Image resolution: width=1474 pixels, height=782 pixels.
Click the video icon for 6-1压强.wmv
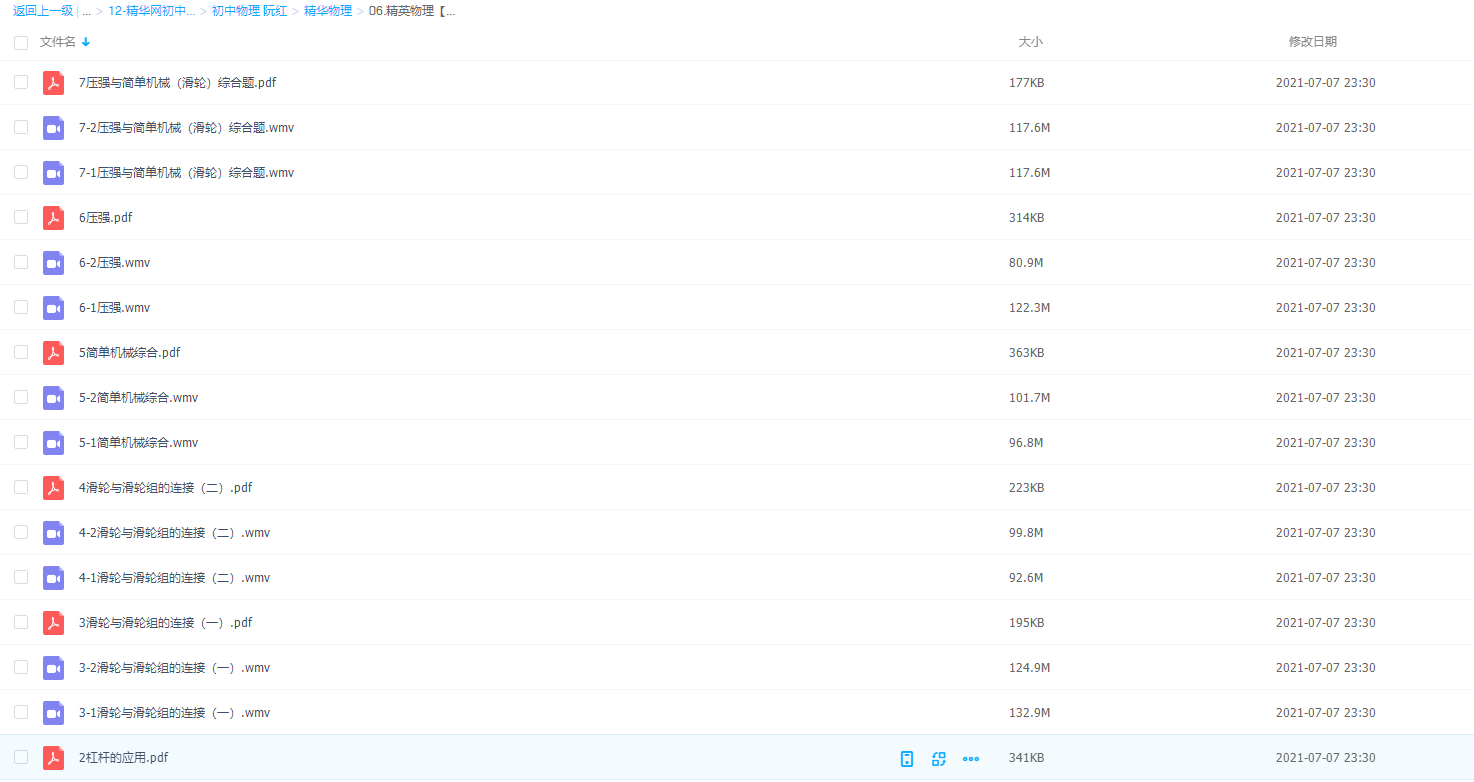pyautogui.click(x=53, y=308)
